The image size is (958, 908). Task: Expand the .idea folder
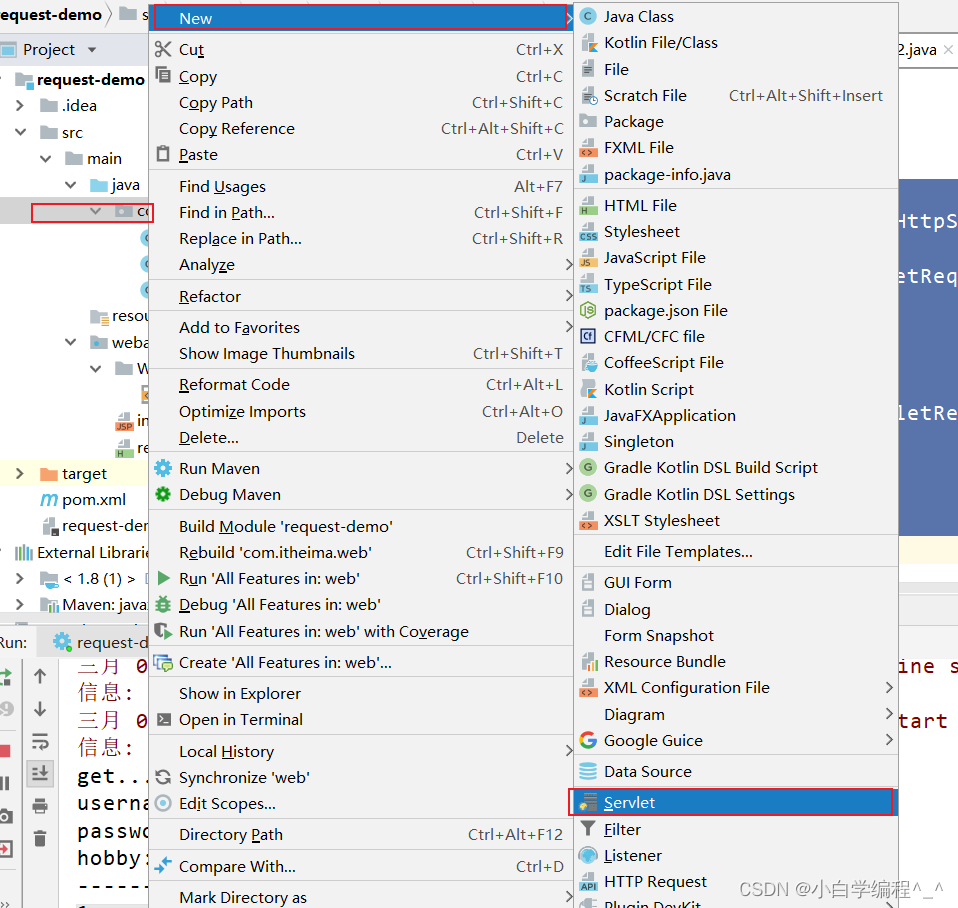click(x=20, y=105)
